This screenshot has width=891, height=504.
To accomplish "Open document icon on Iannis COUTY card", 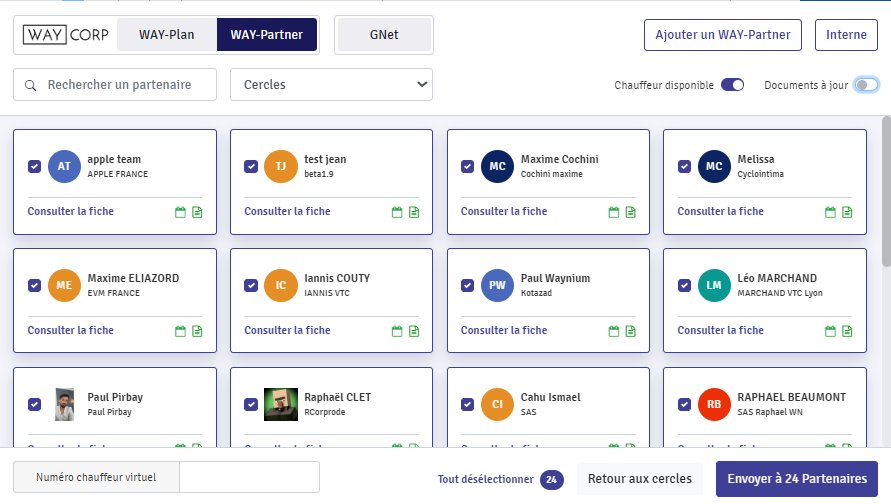I will pyautogui.click(x=414, y=331).
